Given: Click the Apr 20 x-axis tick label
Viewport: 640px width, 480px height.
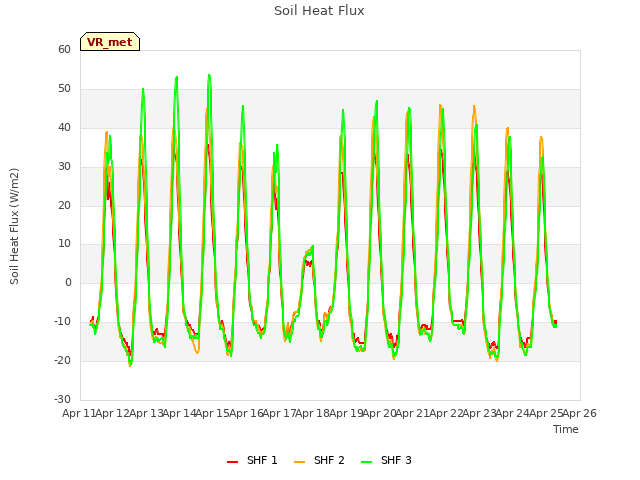Looking at the screenshot, I should [x=379, y=413].
